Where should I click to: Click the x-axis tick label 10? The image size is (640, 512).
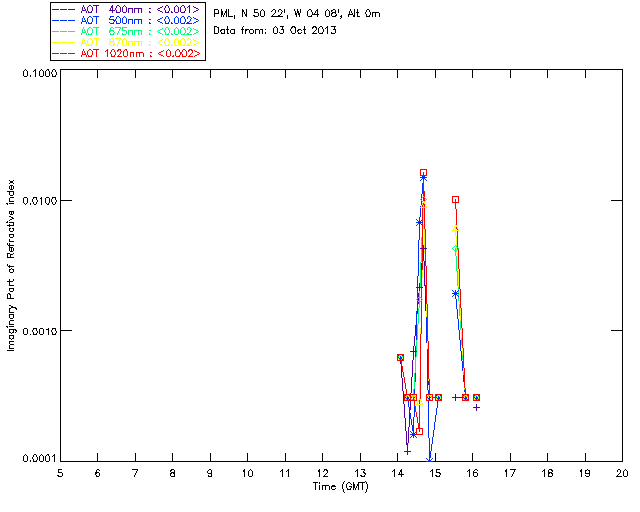coord(247,473)
